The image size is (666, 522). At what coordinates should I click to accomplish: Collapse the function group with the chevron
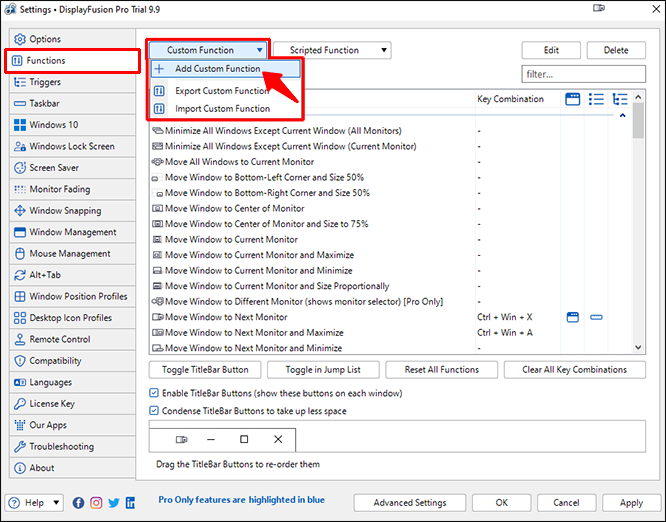point(622,115)
